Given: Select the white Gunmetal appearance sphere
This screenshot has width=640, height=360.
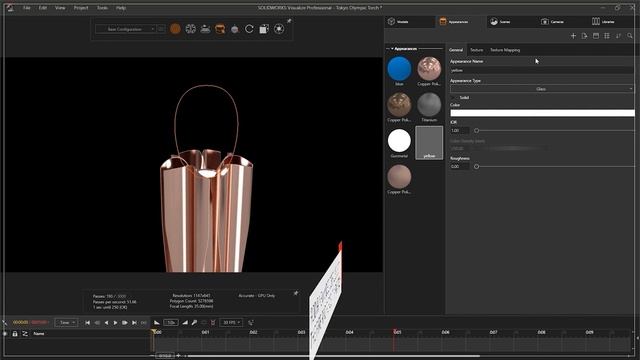Looking at the screenshot, I should point(399,140).
